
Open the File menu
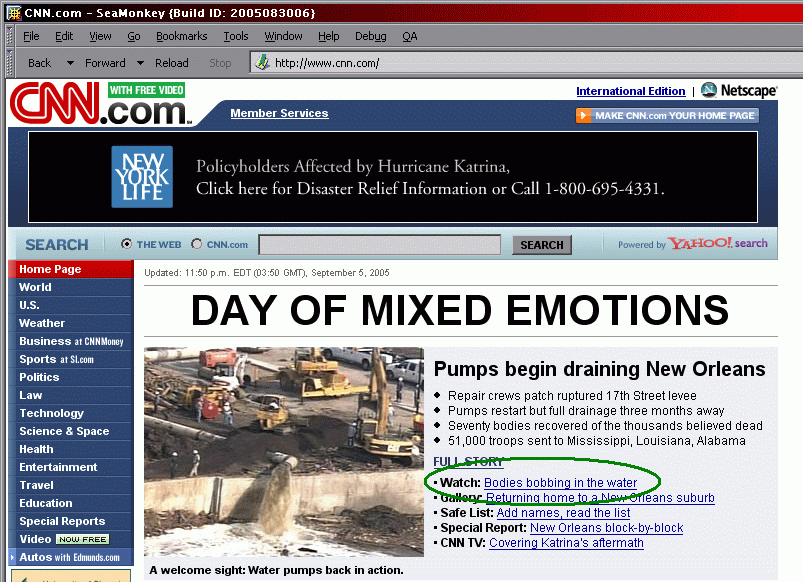point(31,36)
